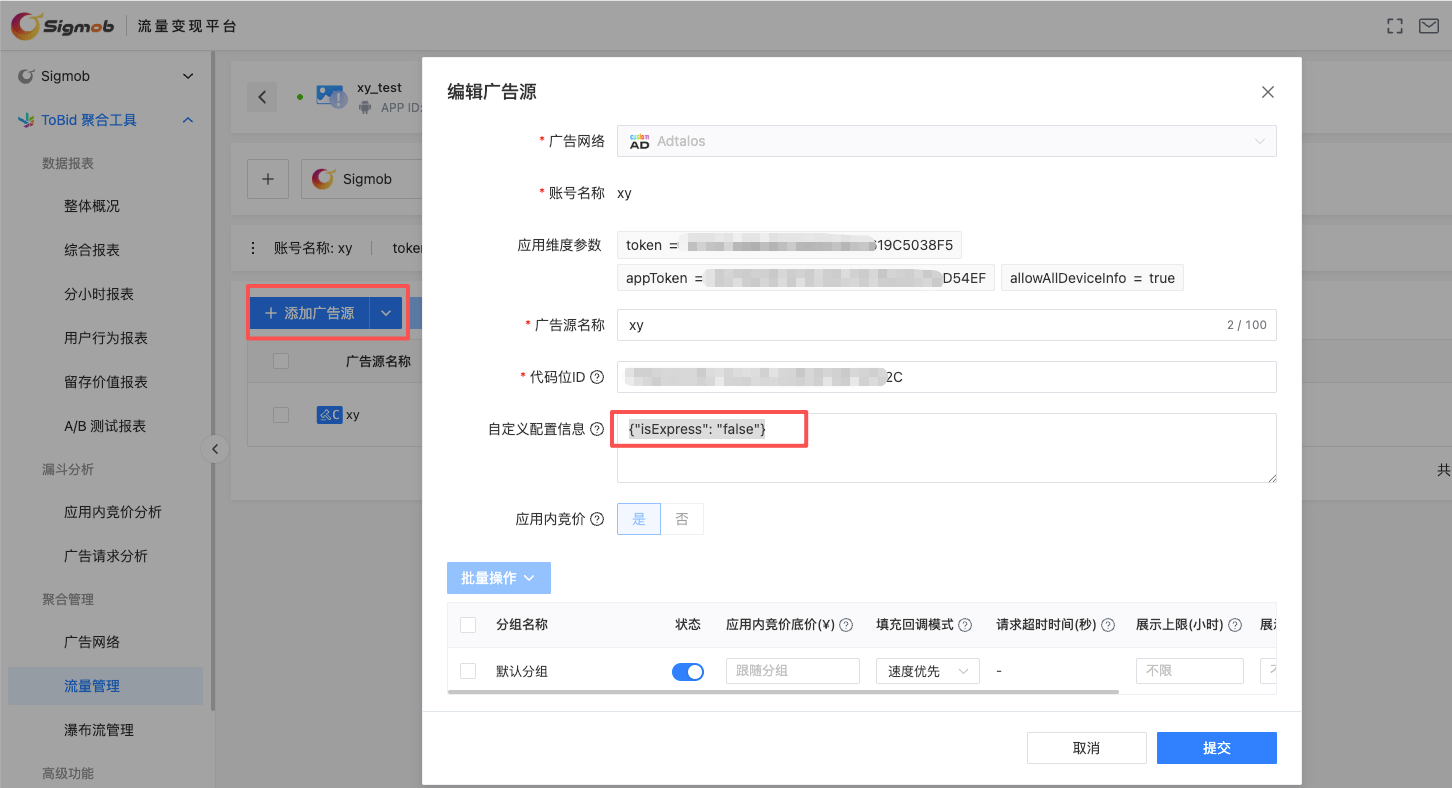Expand the 添加广告源 dropdown arrow

point(386,312)
